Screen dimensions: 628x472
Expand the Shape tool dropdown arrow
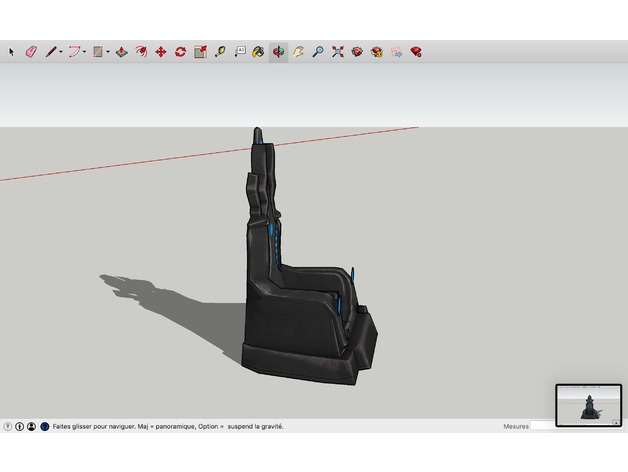pos(108,51)
